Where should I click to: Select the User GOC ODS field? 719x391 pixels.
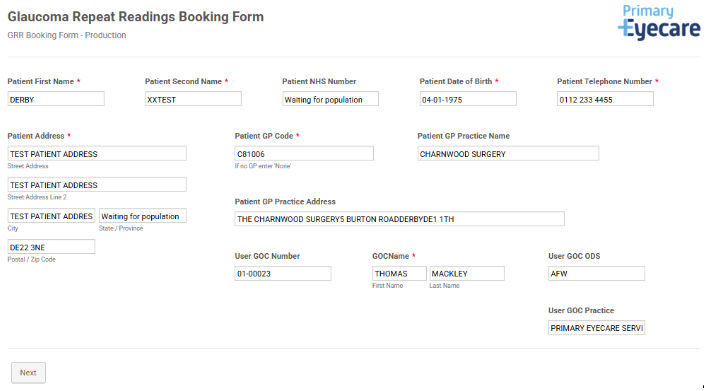point(597,274)
